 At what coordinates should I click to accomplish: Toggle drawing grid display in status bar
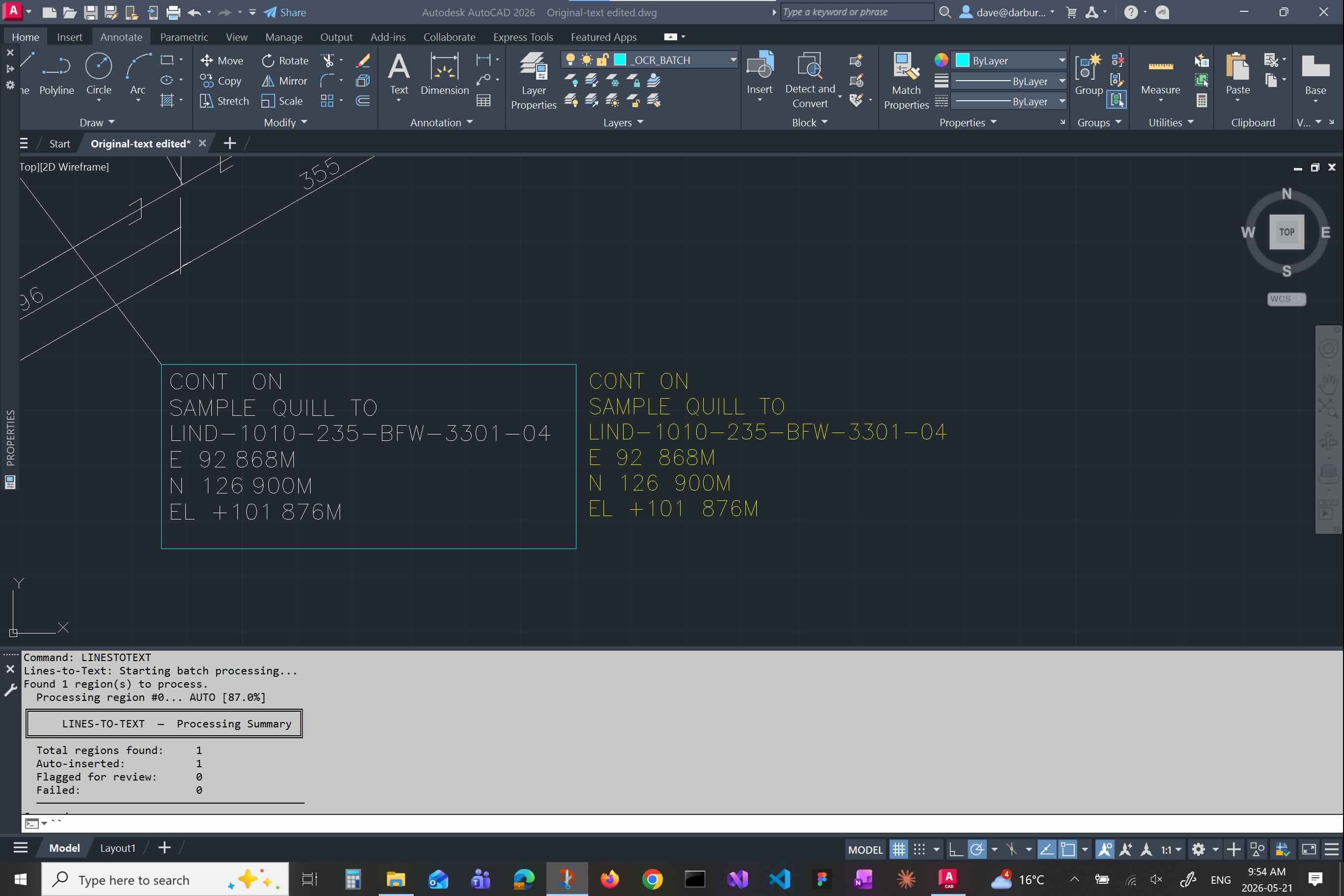[898, 850]
